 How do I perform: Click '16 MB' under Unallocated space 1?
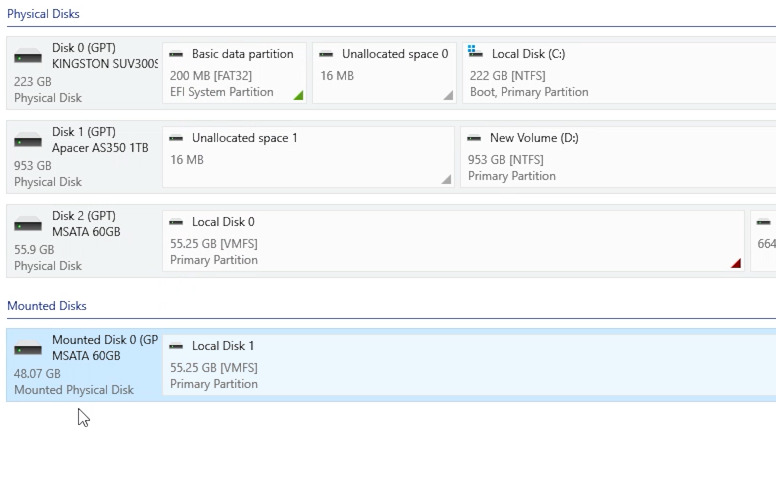[187, 160]
